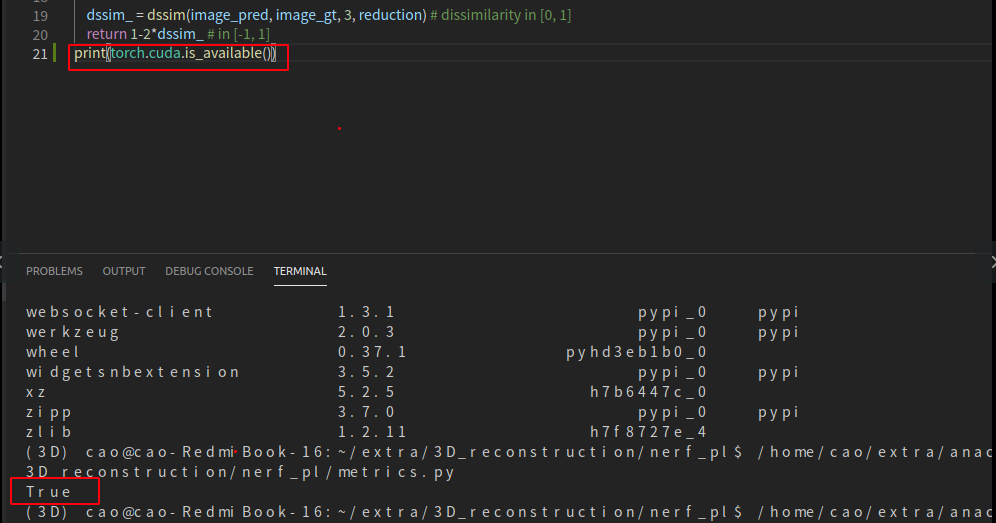Click 'zipp' package name in terminal
Image resolution: width=996 pixels, height=523 pixels.
pos(49,412)
